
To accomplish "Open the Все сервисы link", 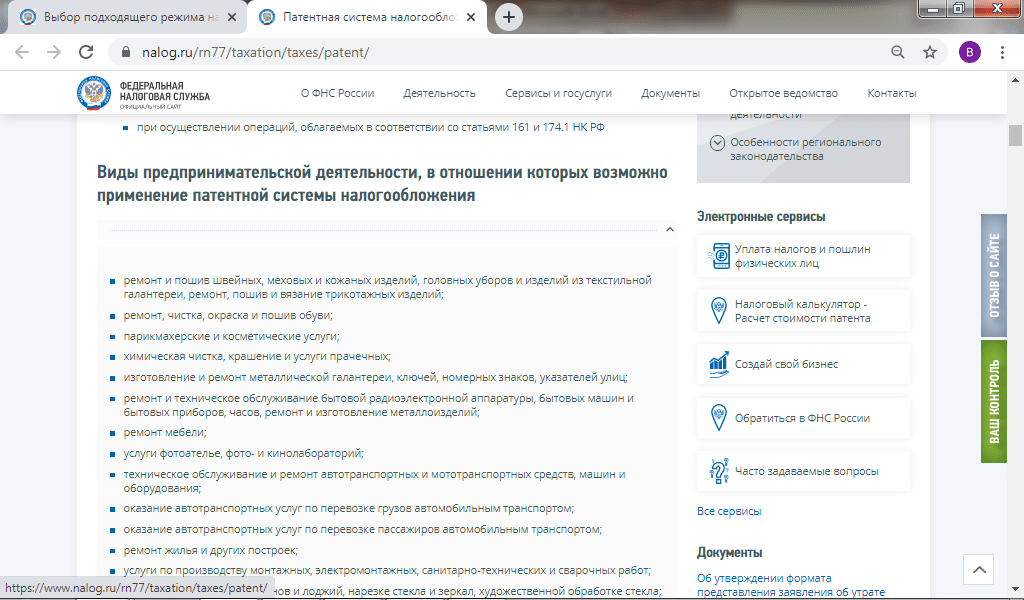I will click(729, 511).
